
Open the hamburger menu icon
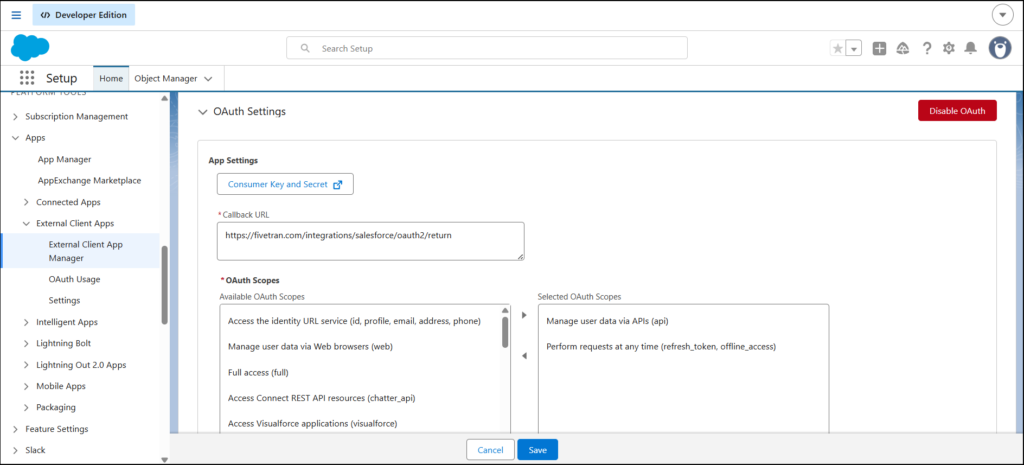[x=16, y=15]
